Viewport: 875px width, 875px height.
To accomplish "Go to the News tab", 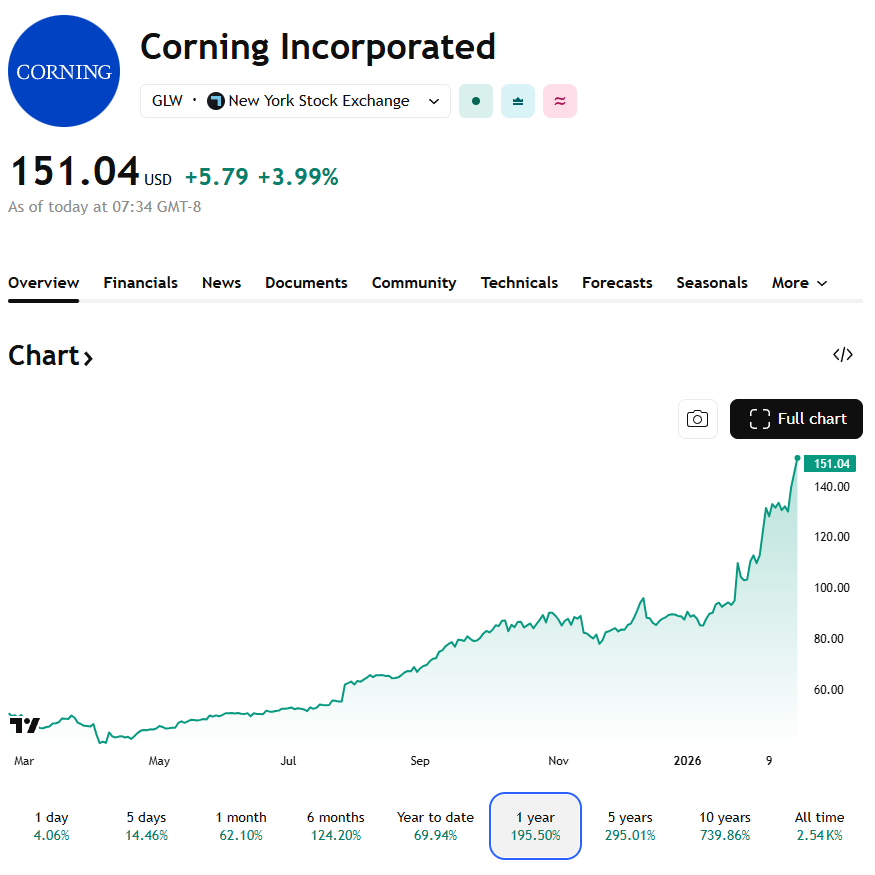I will (x=222, y=283).
